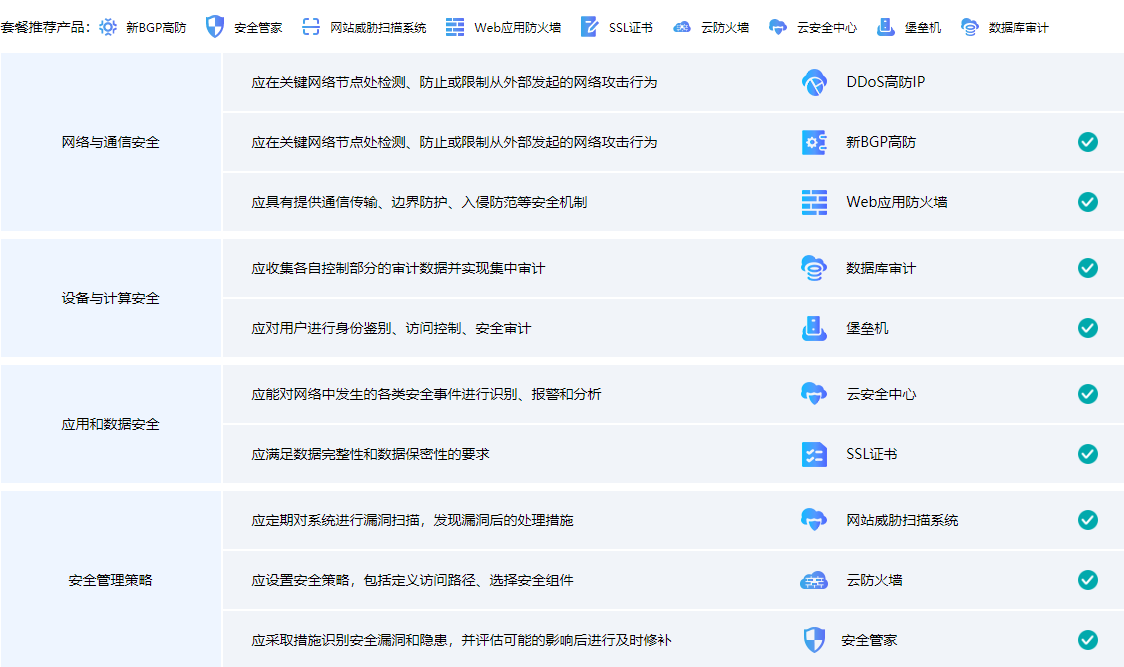Image resolution: width=1124 pixels, height=667 pixels.
Task: Click the 网站威胁扫描系统 product name in table
Action: click(x=902, y=520)
